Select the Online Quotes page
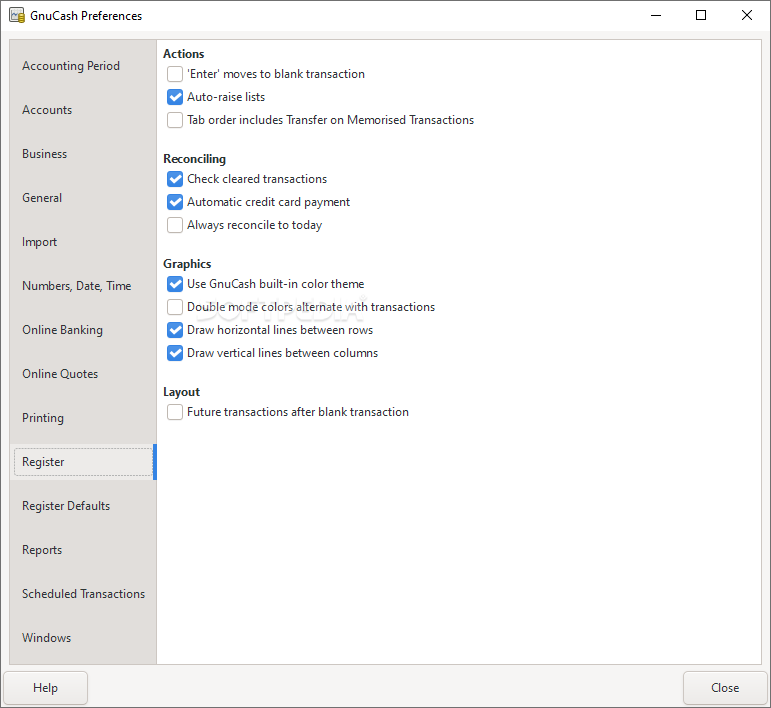Screen dimensions: 771x708 click(x=83, y=374)
